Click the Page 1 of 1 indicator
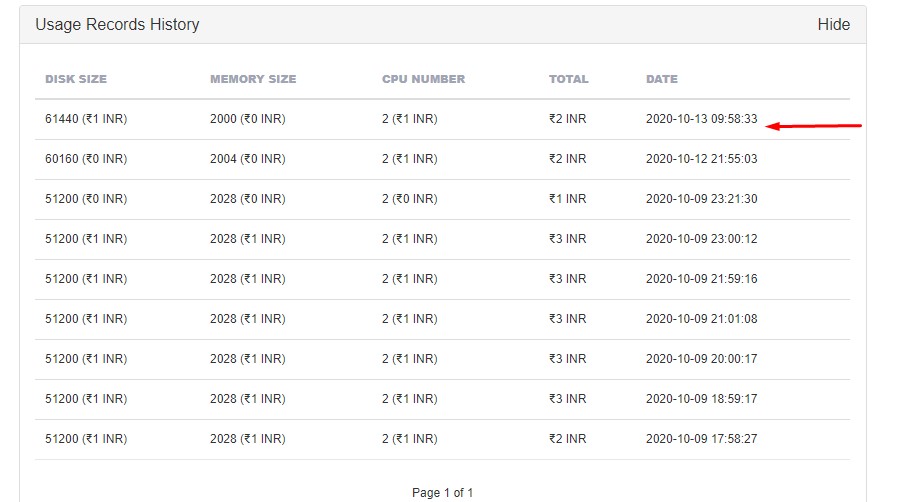The height and width of the screenshot is (502, 907). point(442,493)
